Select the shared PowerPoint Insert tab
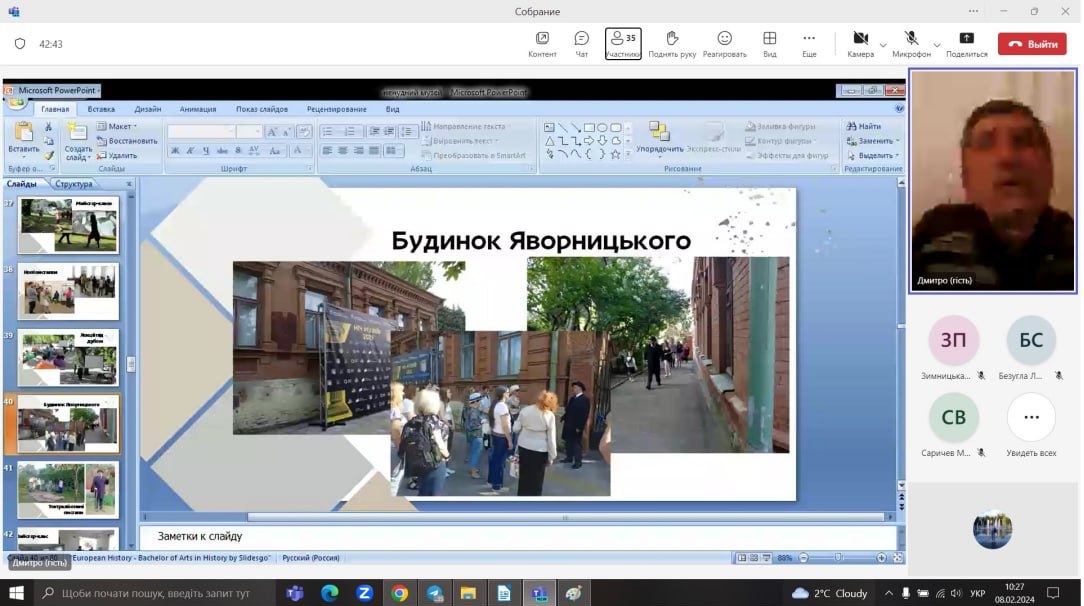1084x606 pixels. point(101,109)
